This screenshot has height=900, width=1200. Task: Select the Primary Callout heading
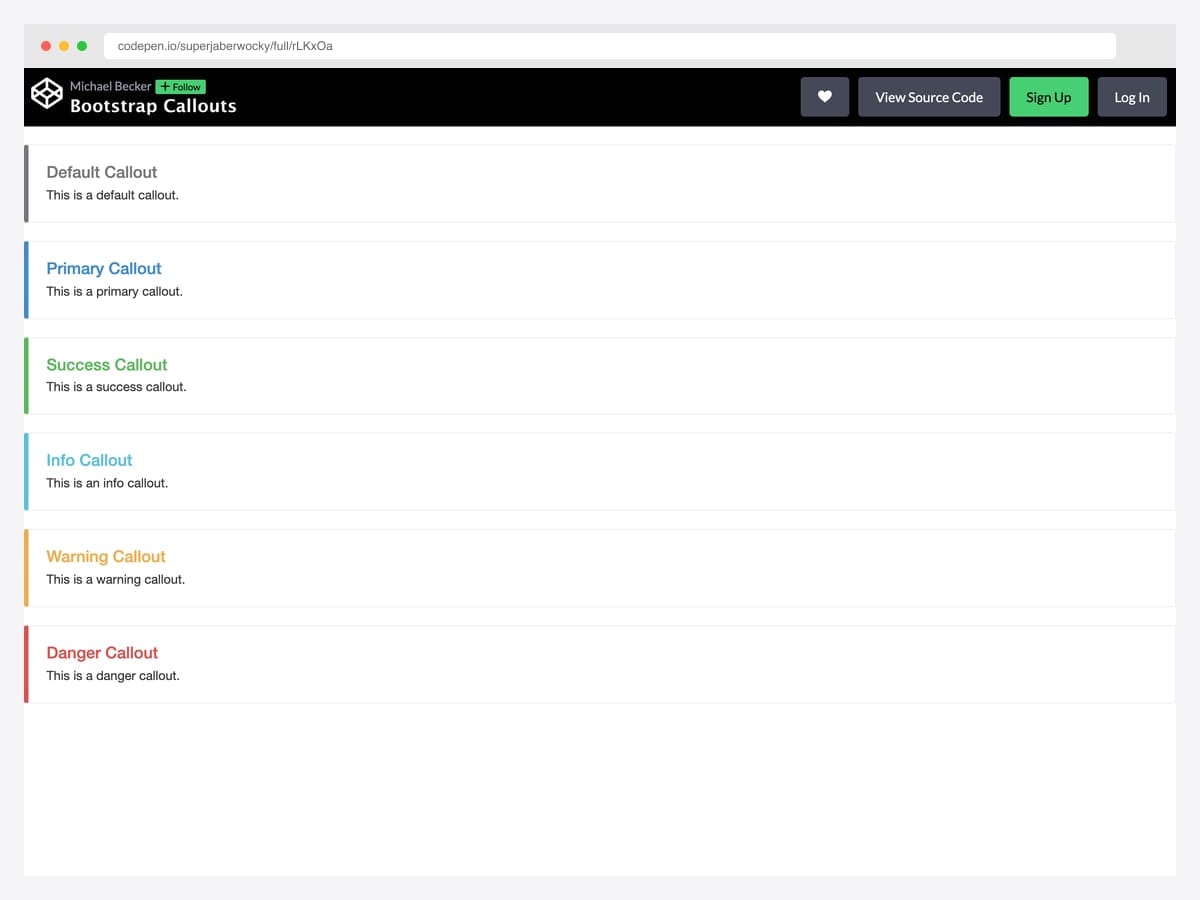pyautogui.click(x=104, y=268)
